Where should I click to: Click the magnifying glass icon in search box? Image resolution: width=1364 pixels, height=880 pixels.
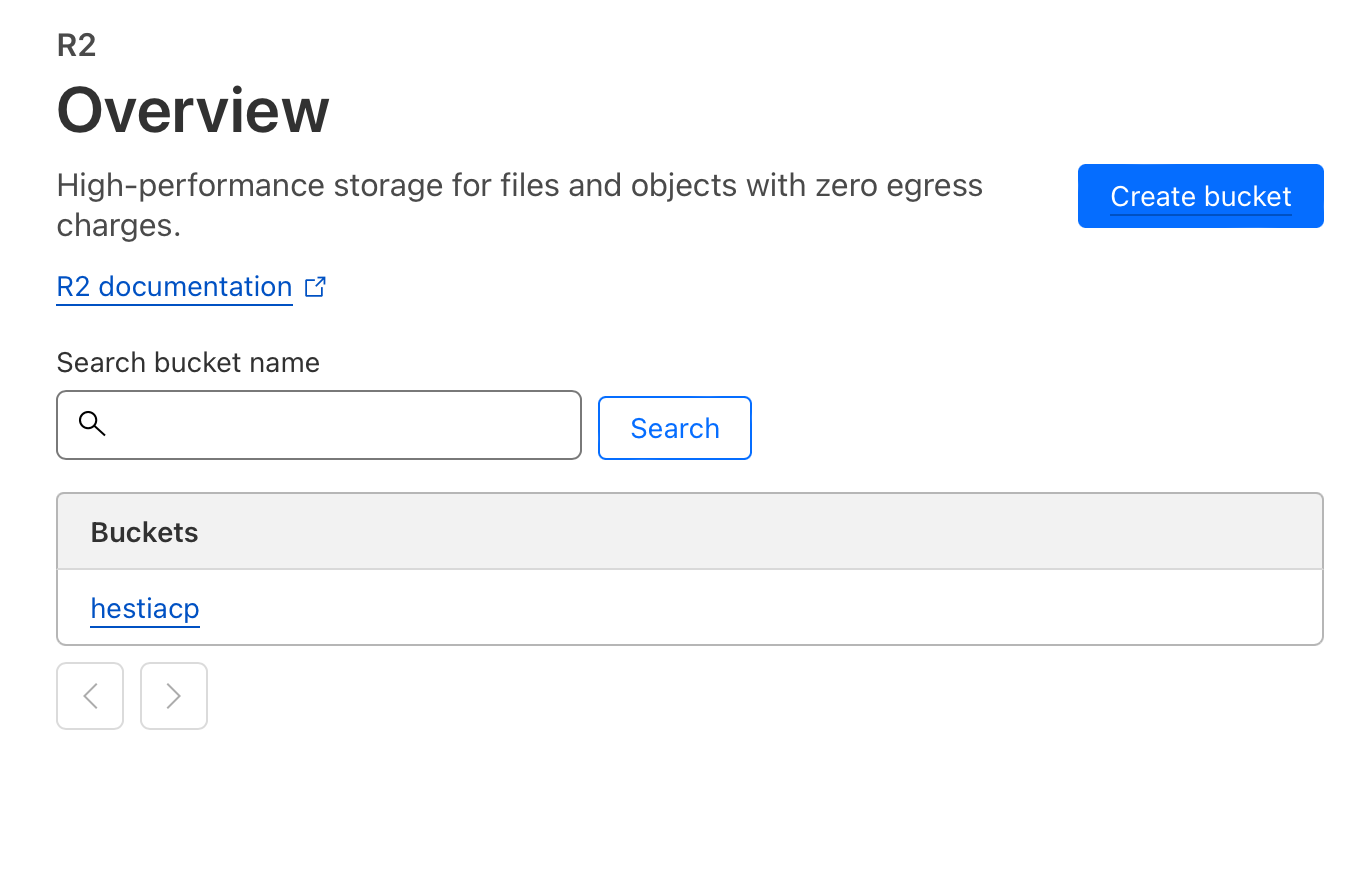point(92,424)
